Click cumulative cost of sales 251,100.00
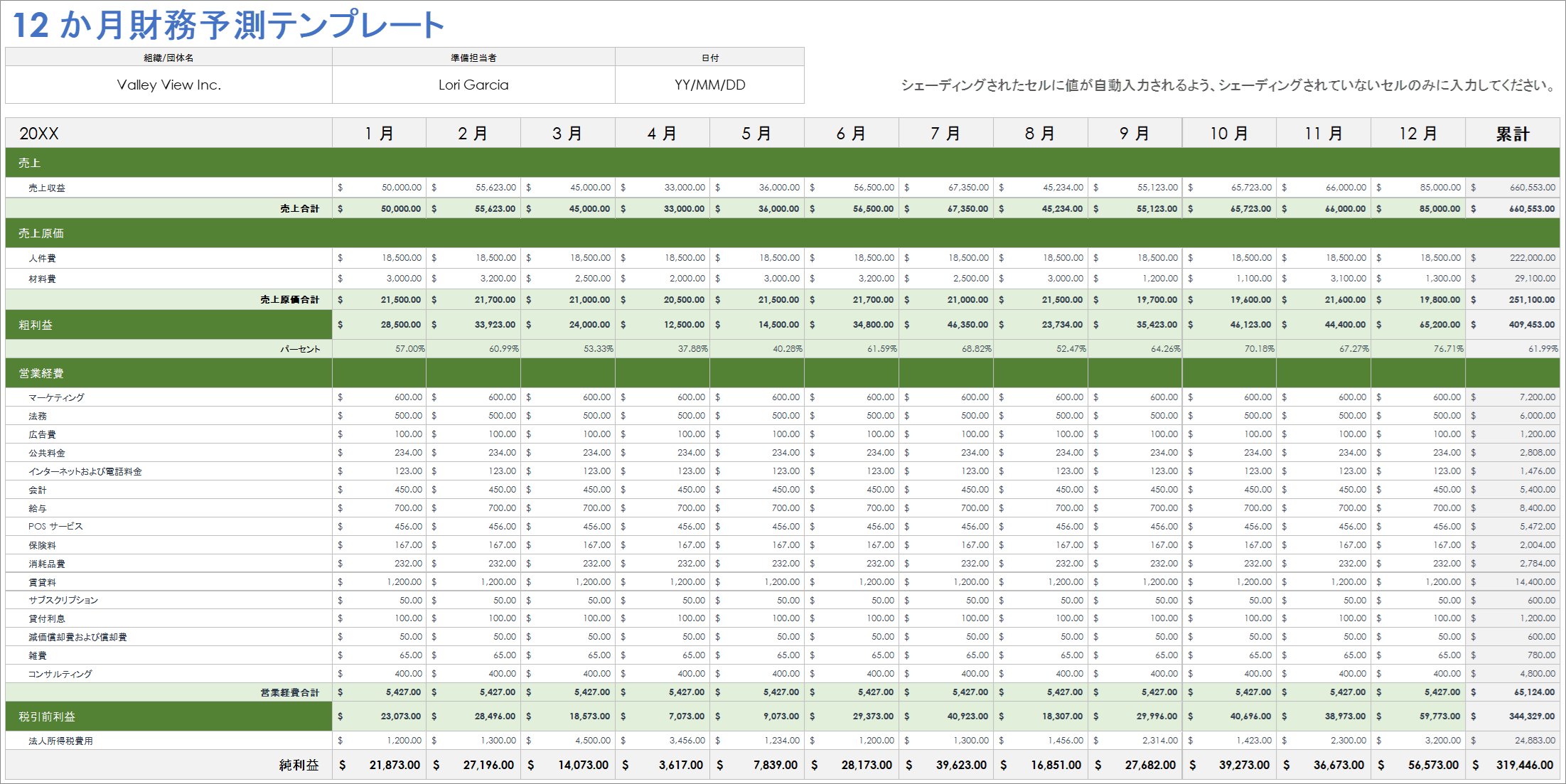 1513,299
